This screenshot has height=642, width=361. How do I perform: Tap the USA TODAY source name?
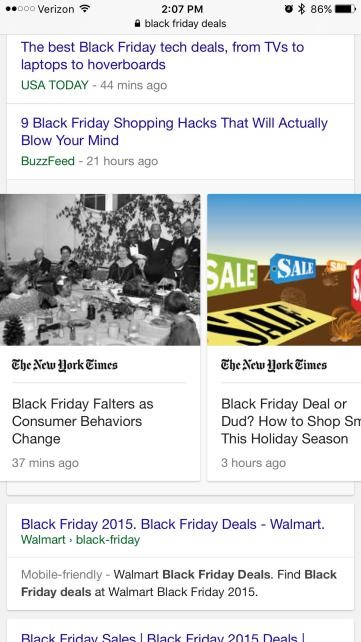tap(54, 85)
